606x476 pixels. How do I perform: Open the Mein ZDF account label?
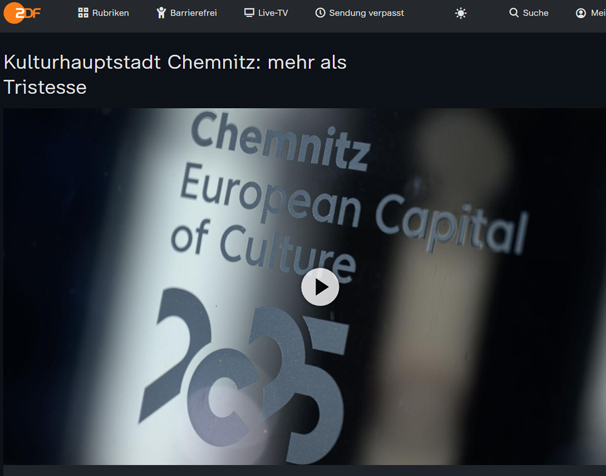point(598,13)
